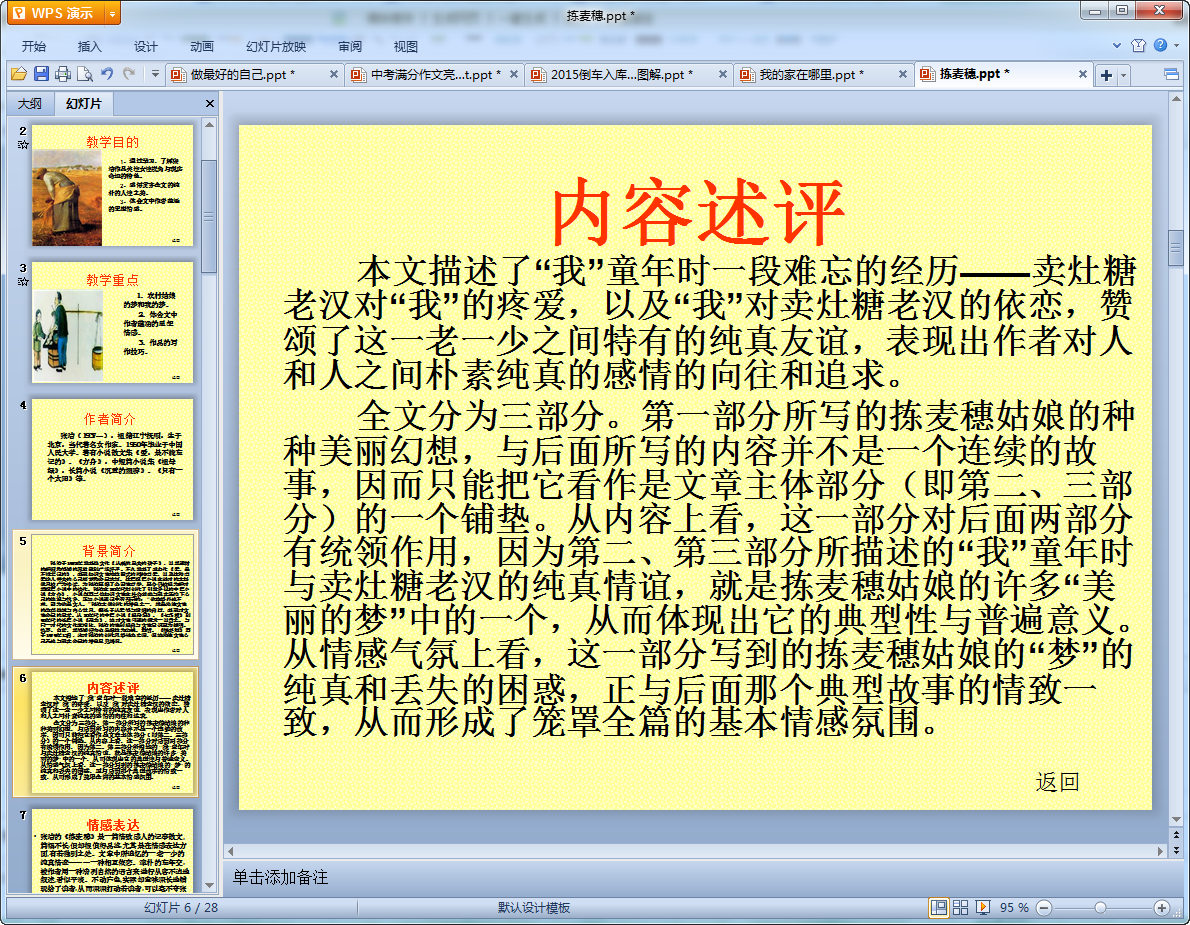Open the 开始 menu
Image resolution: width=1190 pixels, height=925 pixels.
click(33, 46)
